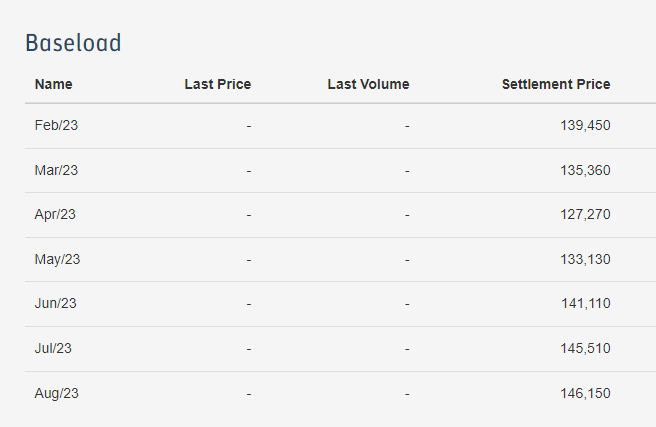Select settlement price 139,450 for Feb/23

pos(585,125)
